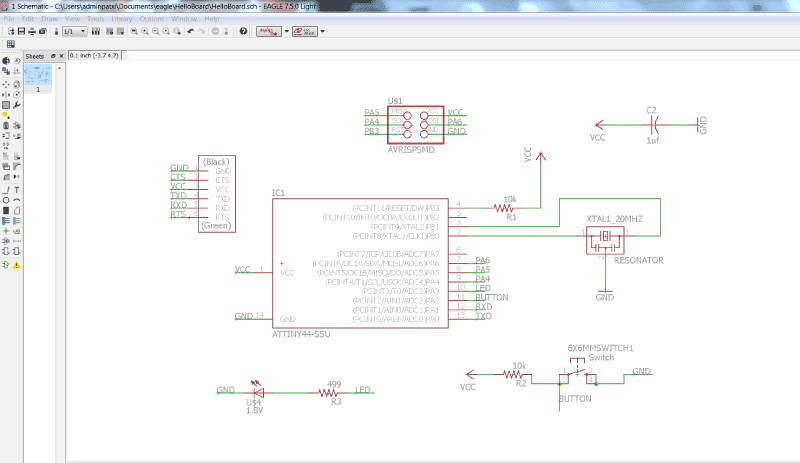
Task: Select the Rotate tool
Action: pyautogui.click(x=17, y=94)
